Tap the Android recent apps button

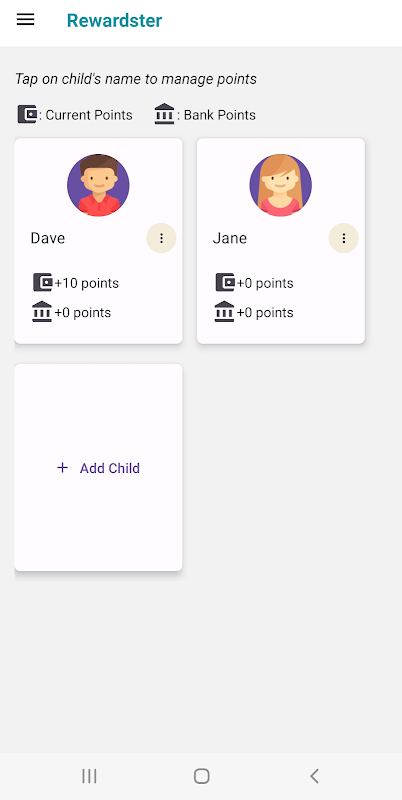[x=89, y=776]
